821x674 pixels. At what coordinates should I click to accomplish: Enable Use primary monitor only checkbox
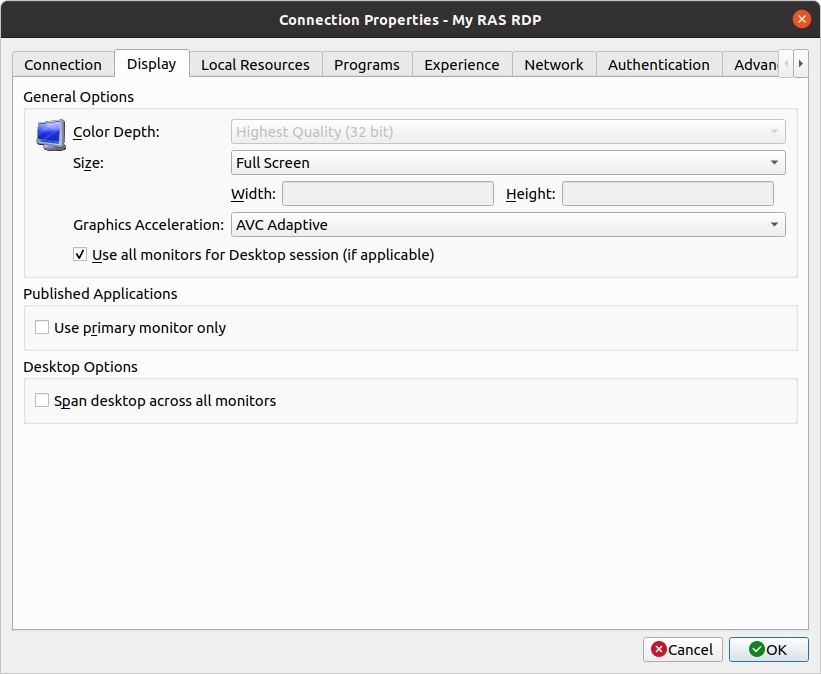click(42, 328)
